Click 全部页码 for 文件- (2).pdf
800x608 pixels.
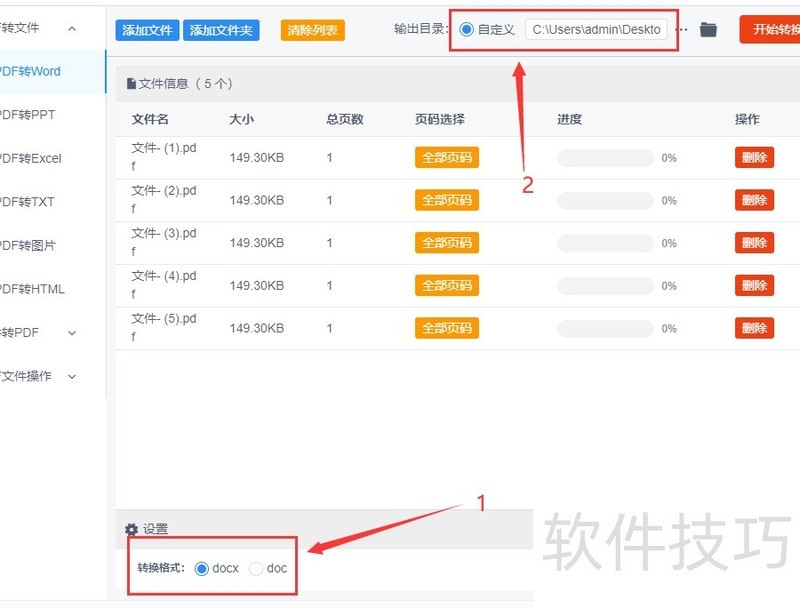click(x=447, y=200)
